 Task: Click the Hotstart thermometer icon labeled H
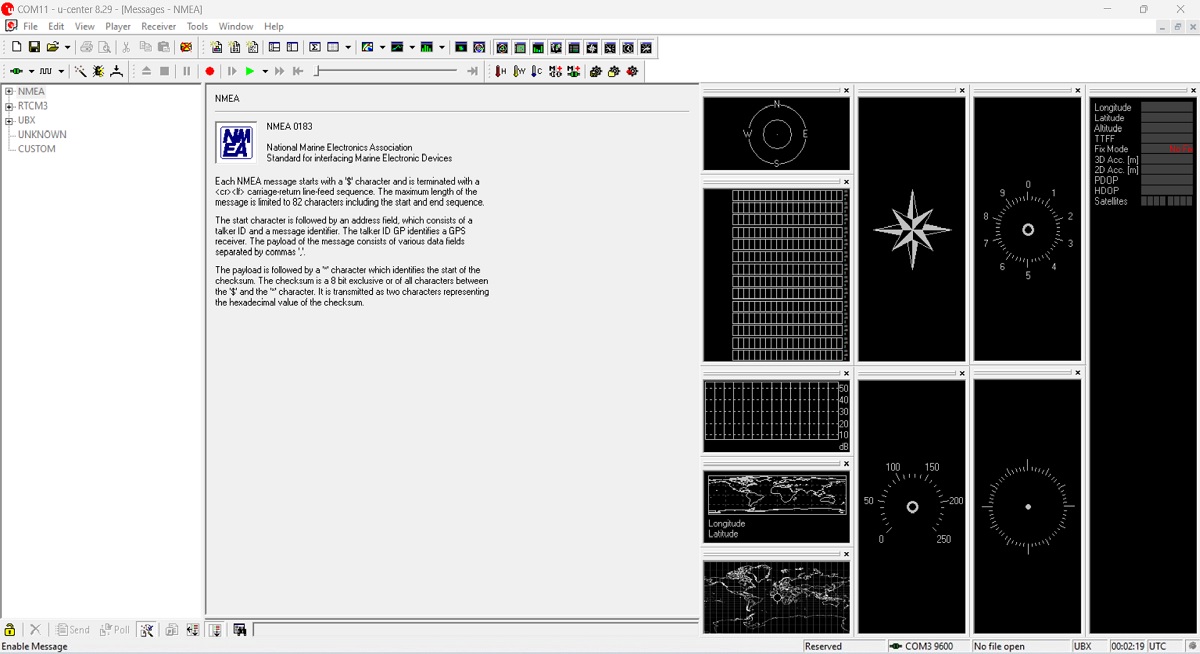click(501, 71)
